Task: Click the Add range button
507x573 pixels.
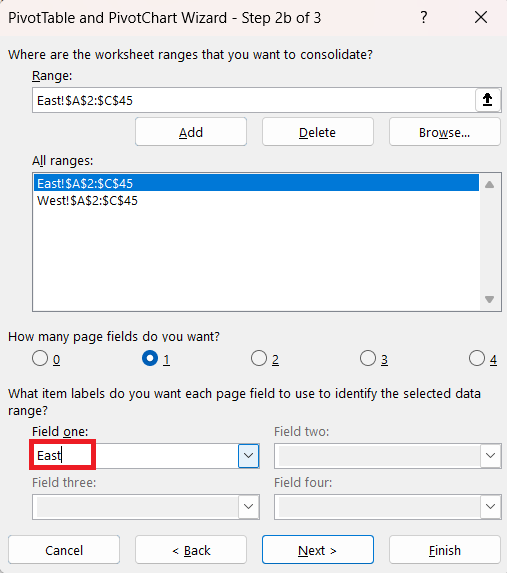Action: [x=191, y=132]
